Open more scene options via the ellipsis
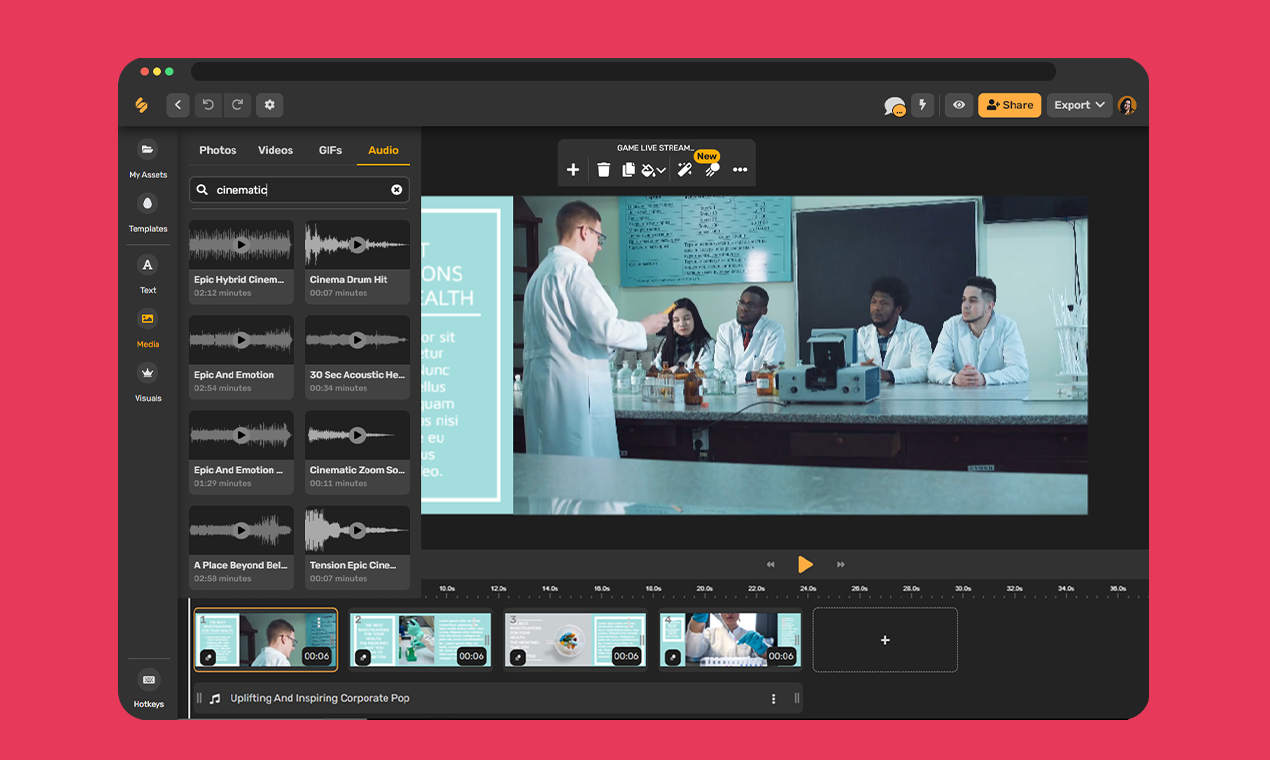Screen dimensions: 1270x760 tap(740, 169)
